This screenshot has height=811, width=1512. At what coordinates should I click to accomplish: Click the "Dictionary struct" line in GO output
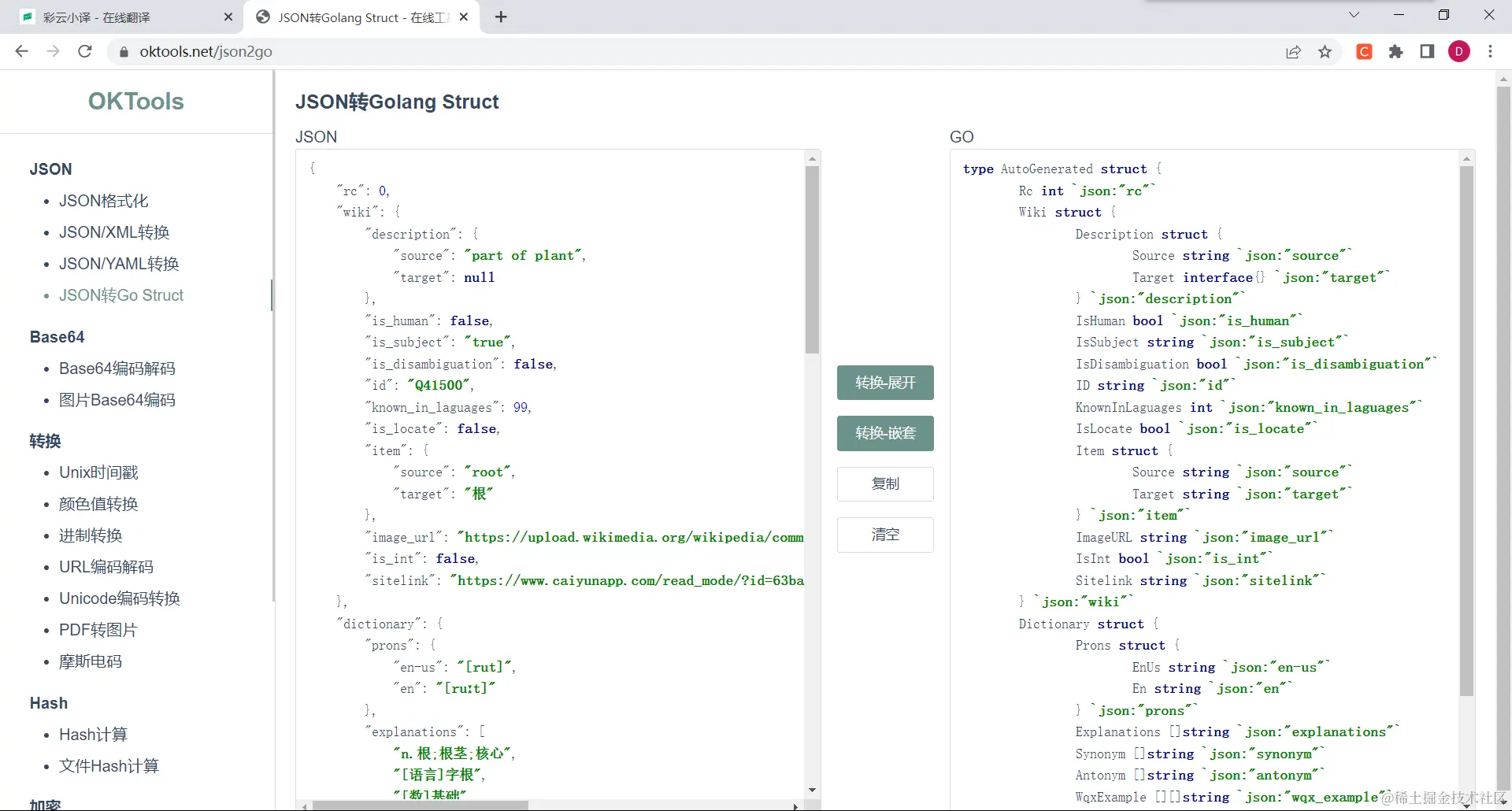(x=1088, y=624)
